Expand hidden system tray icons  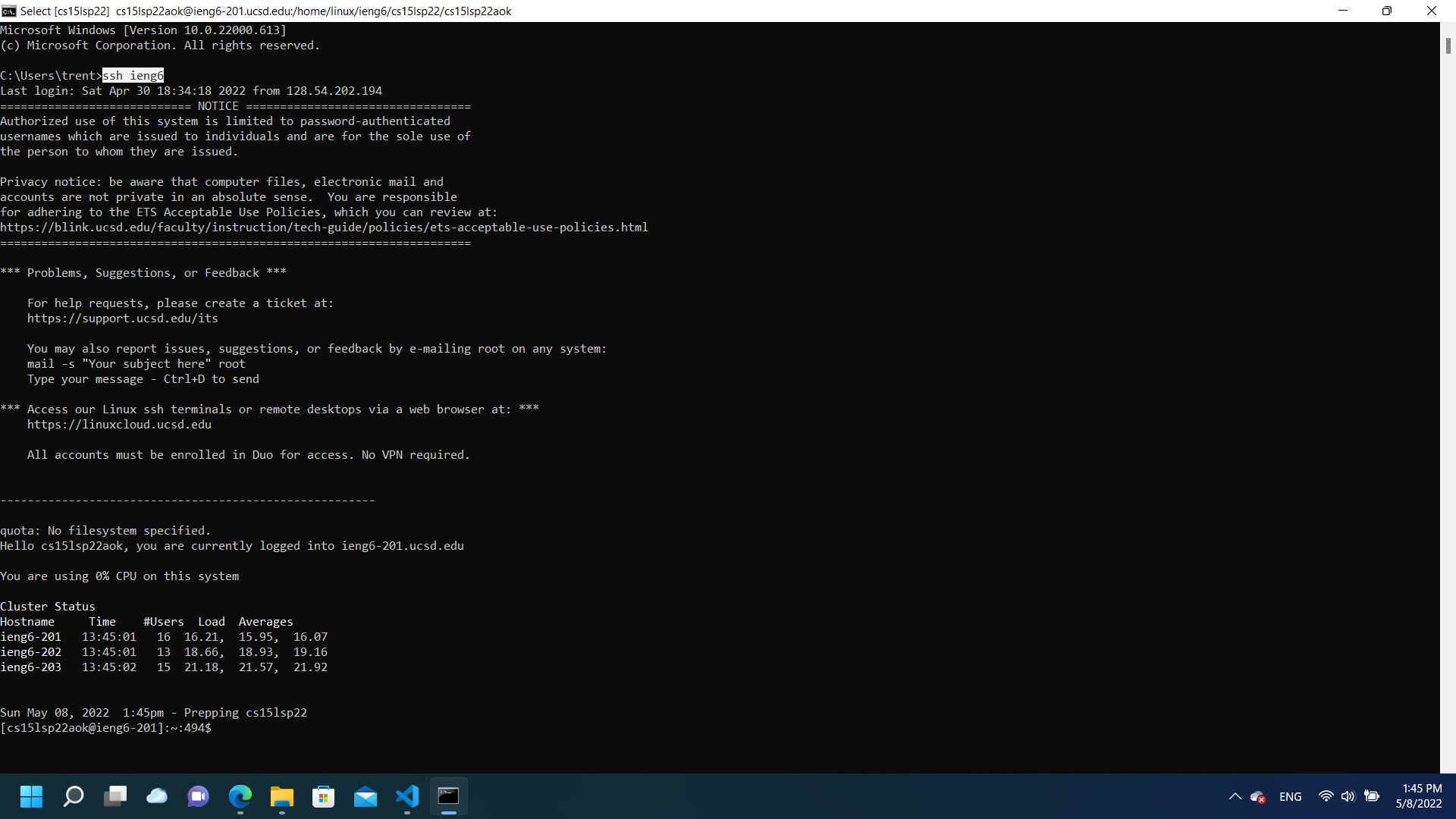pos(1235,796)
